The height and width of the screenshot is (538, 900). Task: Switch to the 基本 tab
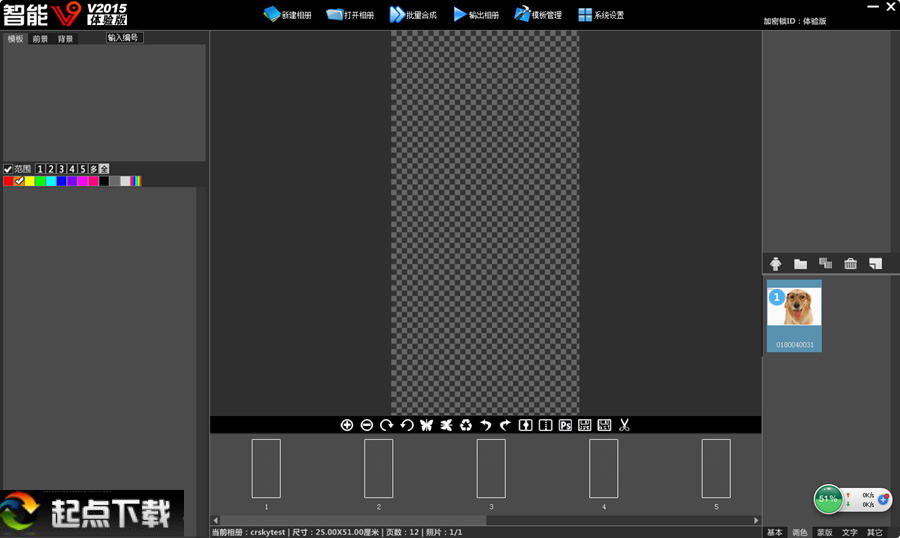coord(775,532)
